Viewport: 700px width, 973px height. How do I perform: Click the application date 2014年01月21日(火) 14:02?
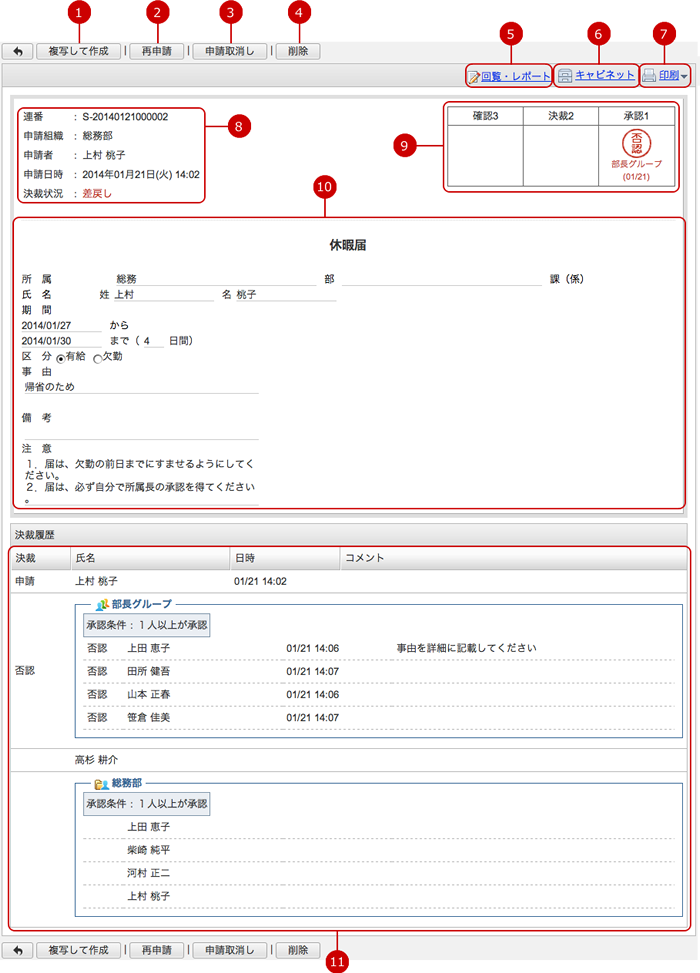[141, 174]
